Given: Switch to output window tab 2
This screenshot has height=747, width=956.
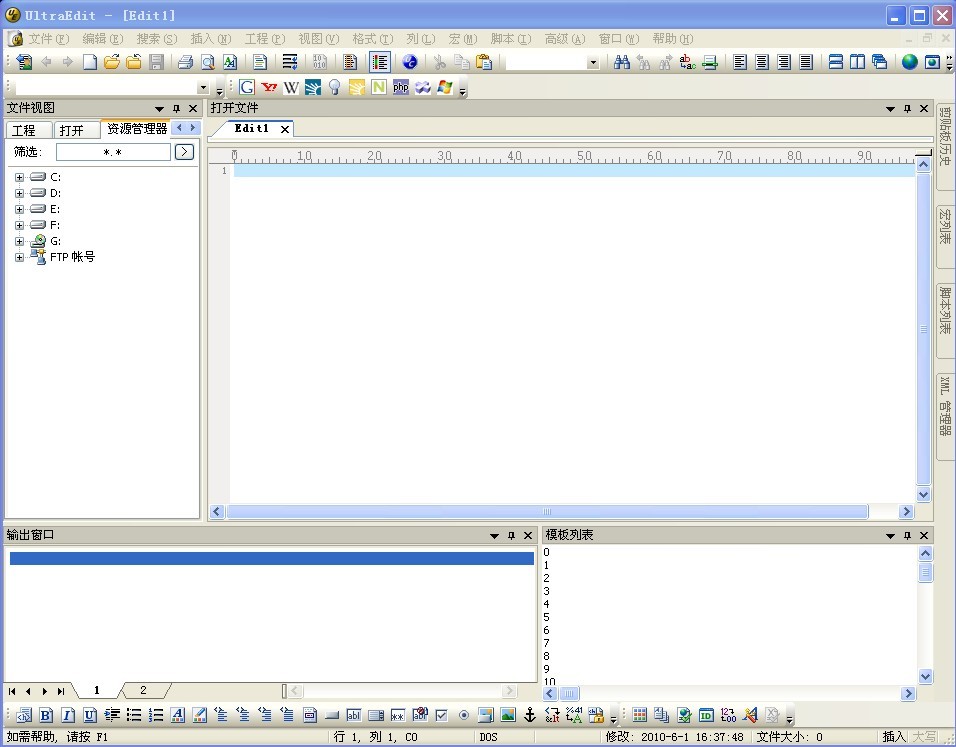Looking at the screenshot, I should click(143, 690).
